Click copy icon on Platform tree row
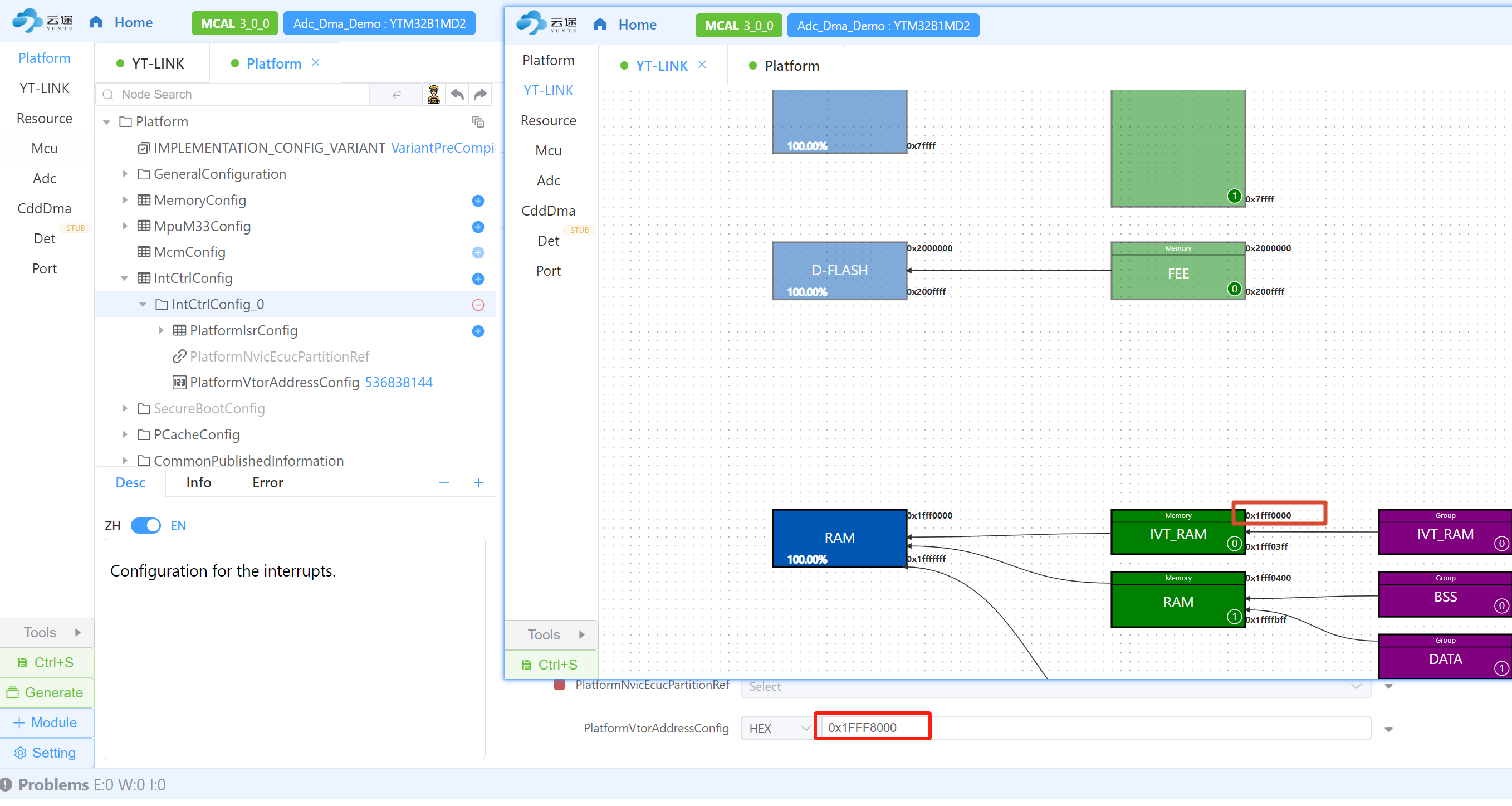1512x806 pixels. click(478, 121)
